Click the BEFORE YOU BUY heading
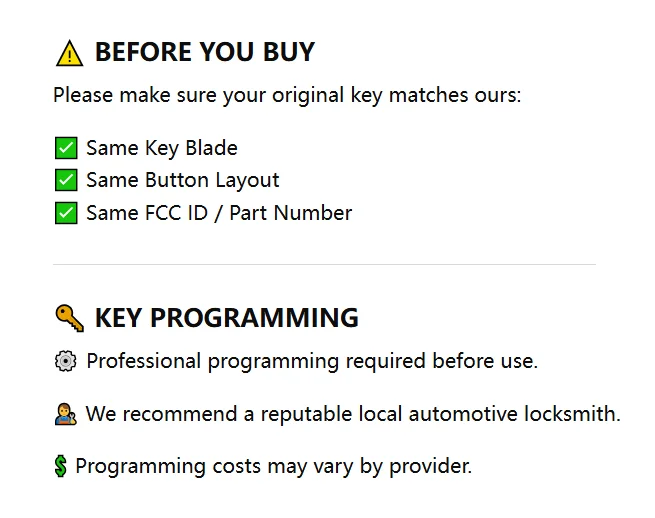The width and height of the screenshot is (655, 518). [x=205, y=52]
